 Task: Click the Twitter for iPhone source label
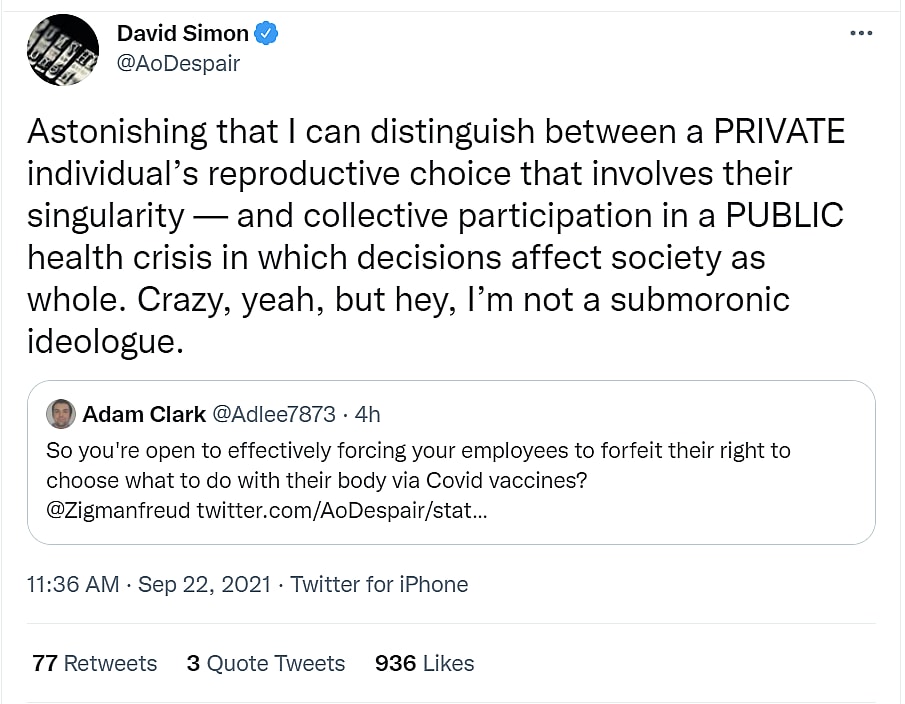tap(379, 584)
